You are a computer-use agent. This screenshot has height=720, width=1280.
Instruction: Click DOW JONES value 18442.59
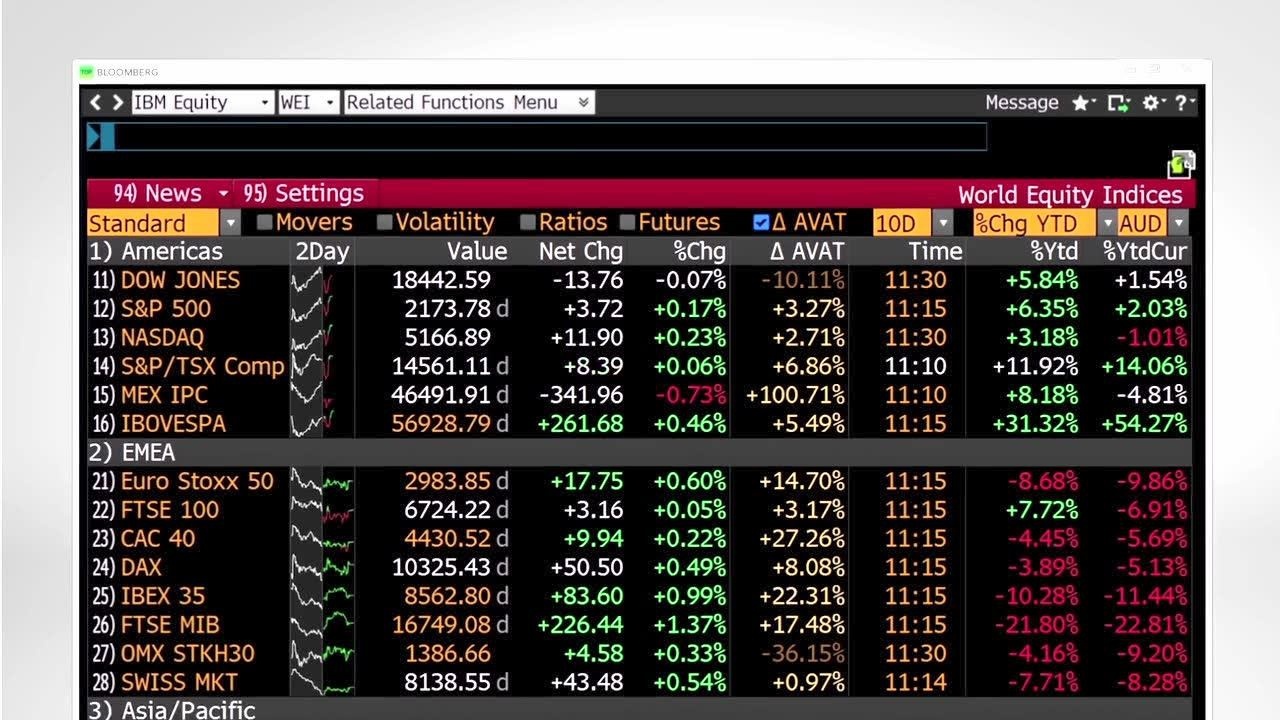point(441,281)
